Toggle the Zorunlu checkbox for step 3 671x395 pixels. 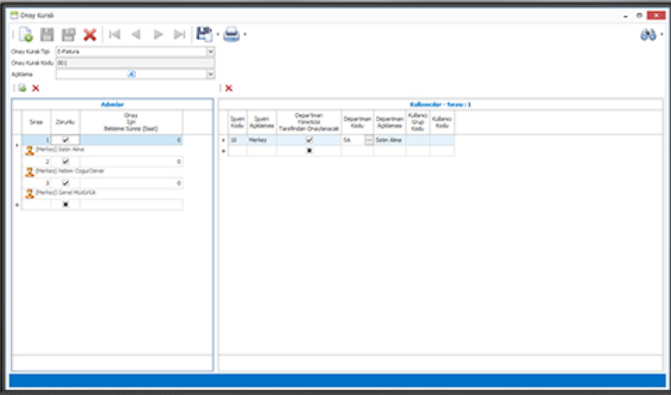click(65, 183)
